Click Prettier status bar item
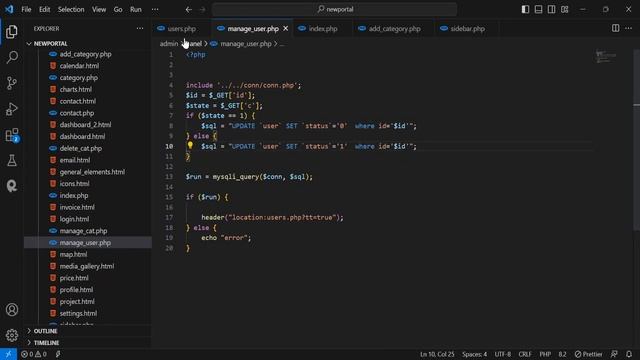This screenshot has height=360, width=640. [588, 354]
